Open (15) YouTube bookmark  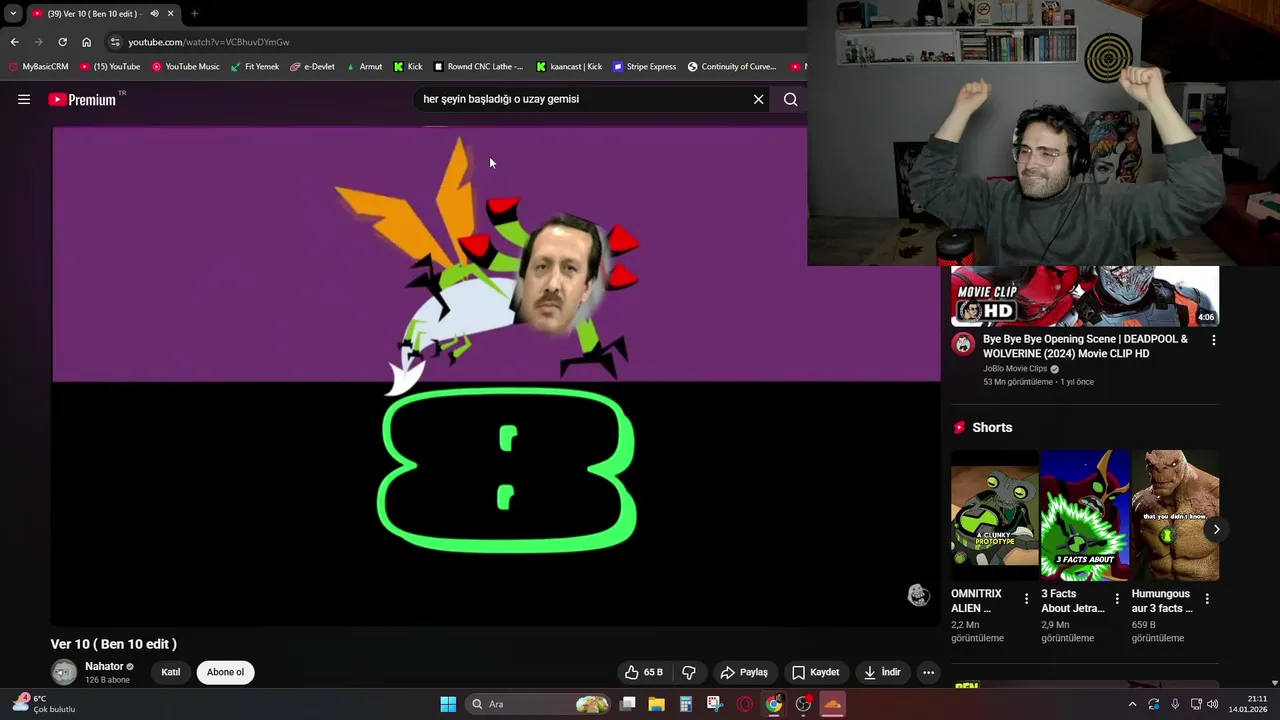[110, 67]
